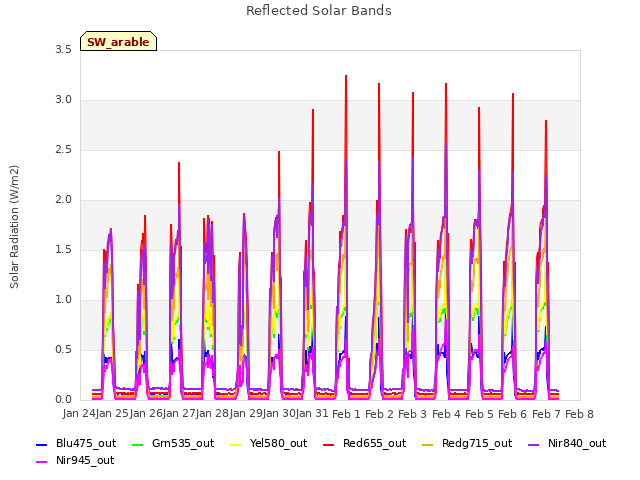Click the 2.5 y-axis tick label

[63, 150]
